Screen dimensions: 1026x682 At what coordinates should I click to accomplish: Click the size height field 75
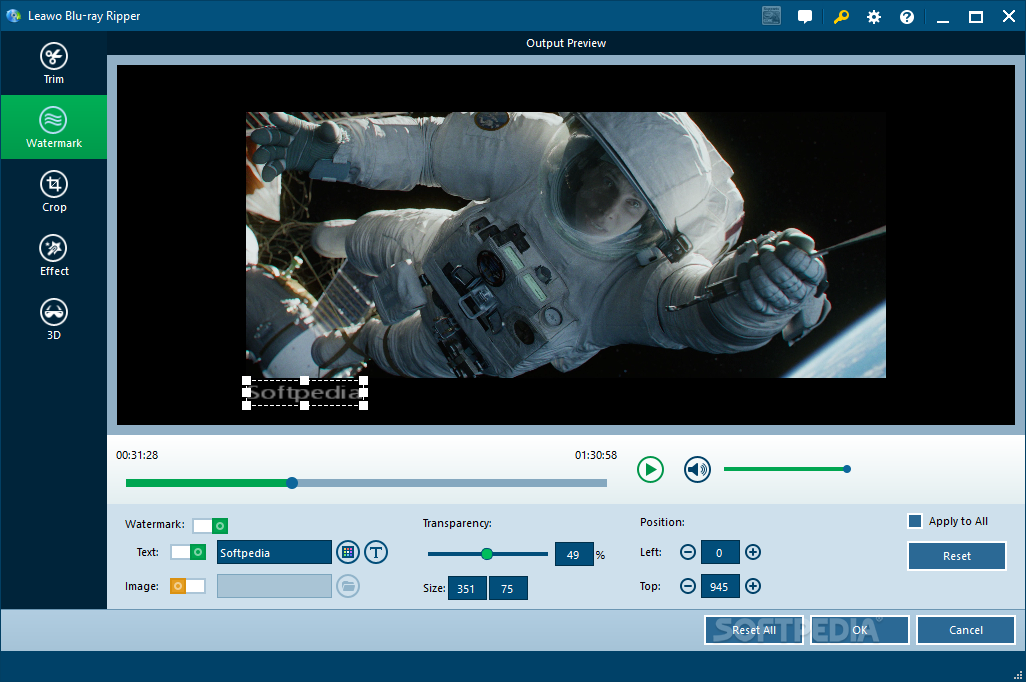point(508,588)
